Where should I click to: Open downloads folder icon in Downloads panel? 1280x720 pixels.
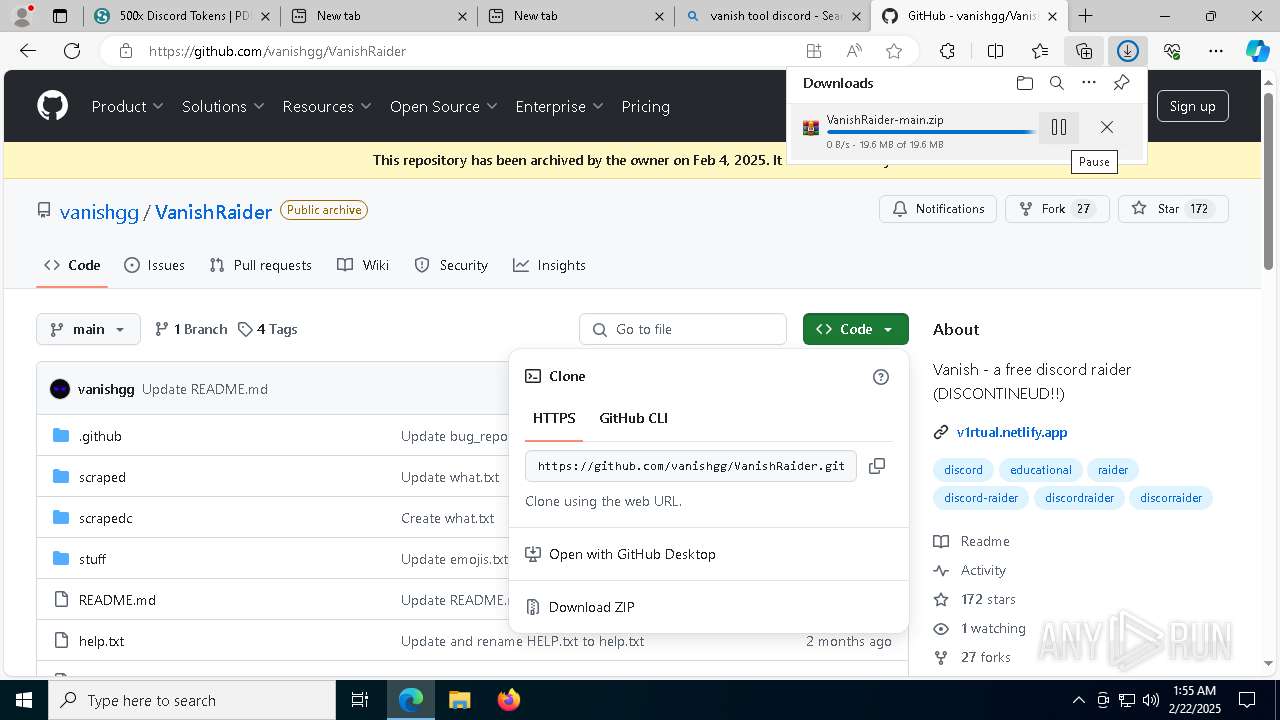click(1024, 83)
